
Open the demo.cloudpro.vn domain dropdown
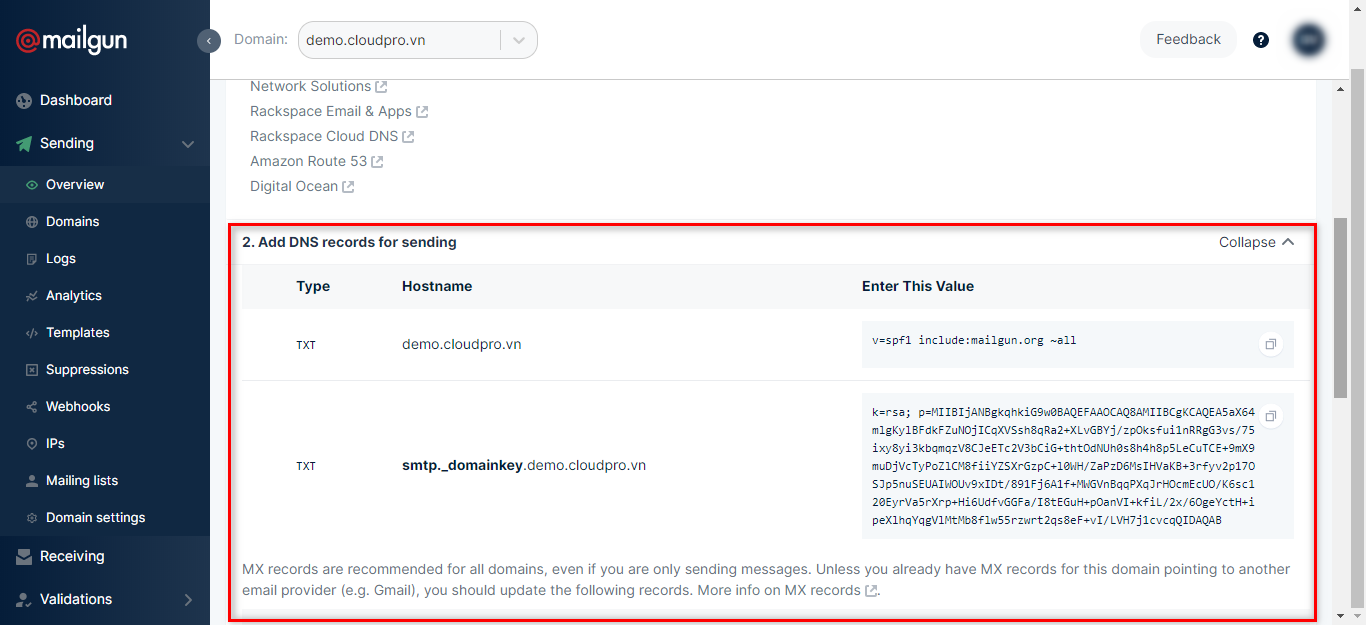[518, 39]
